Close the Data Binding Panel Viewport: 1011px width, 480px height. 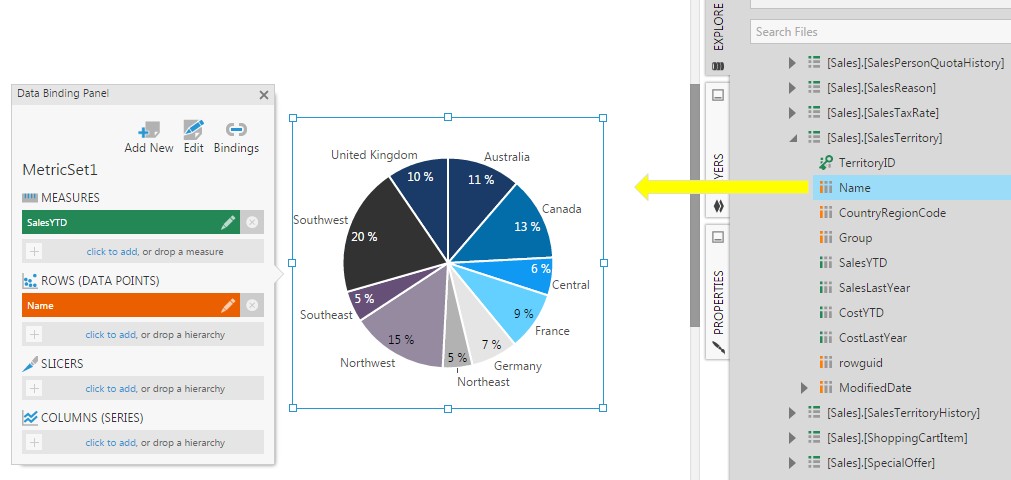click(264, 95)
